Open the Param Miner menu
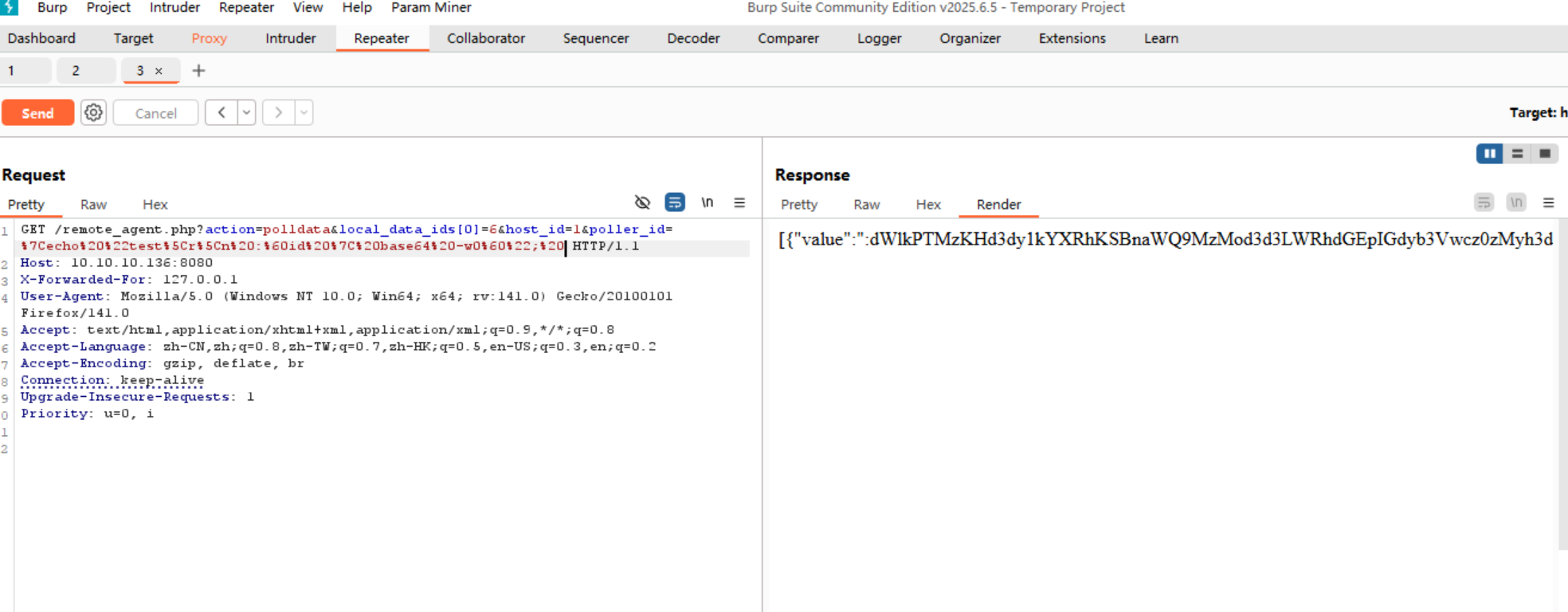This screenshot has width=1568, height=612. tap(431, 7)
